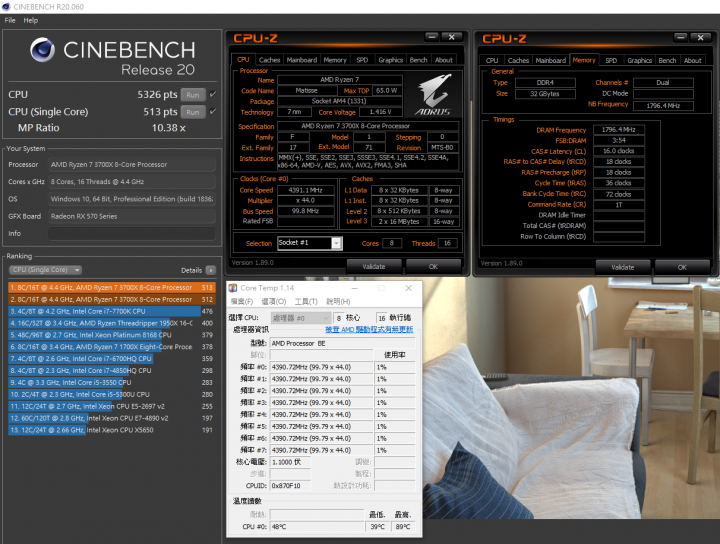The height and width of the screenshot is (544, 720).
Task: Open About tab in right CPU-Z
Action: (x=692, y=60)
